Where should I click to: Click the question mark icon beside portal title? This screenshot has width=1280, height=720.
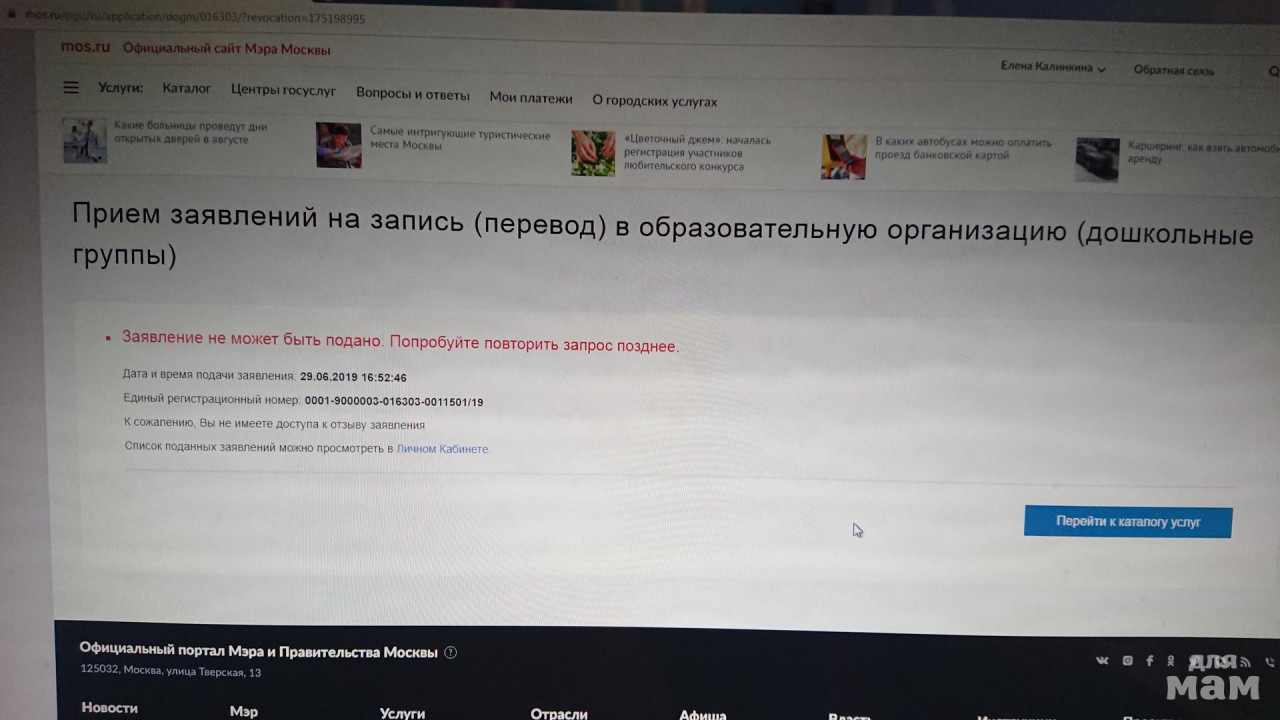pos(450,653)
